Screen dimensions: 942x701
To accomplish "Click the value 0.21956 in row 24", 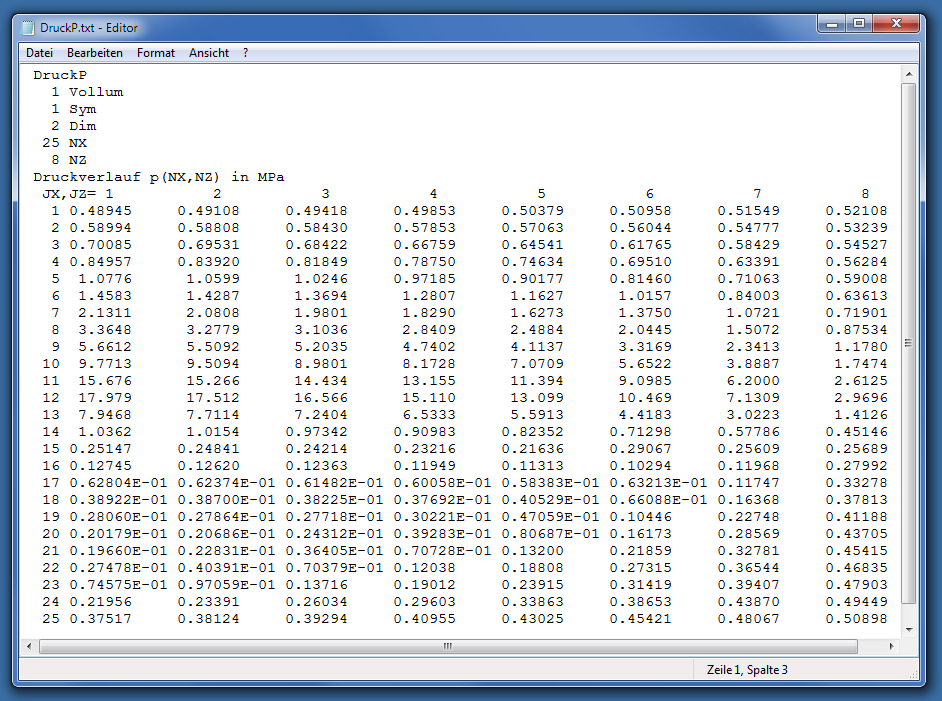I will [100, 601].
